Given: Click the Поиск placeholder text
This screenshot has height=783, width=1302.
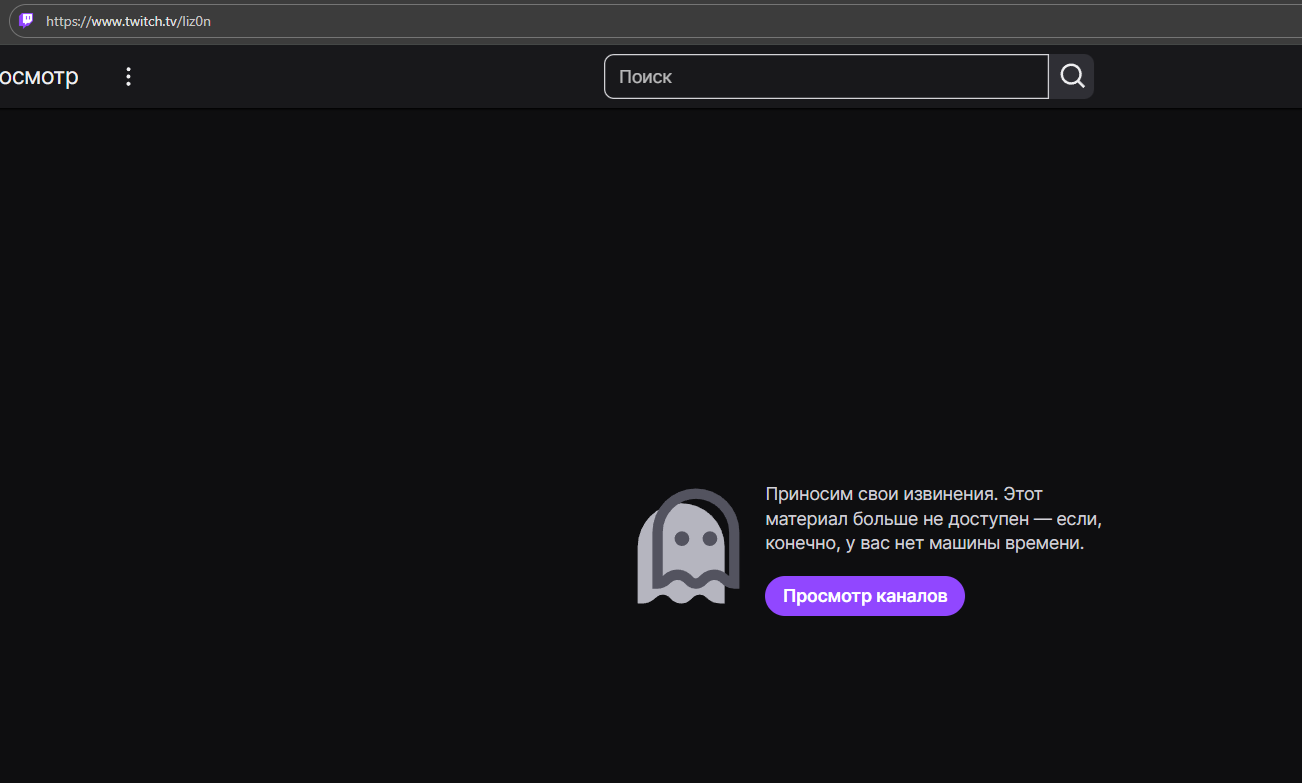Looking at the screenshot, I should pos(645,77).
